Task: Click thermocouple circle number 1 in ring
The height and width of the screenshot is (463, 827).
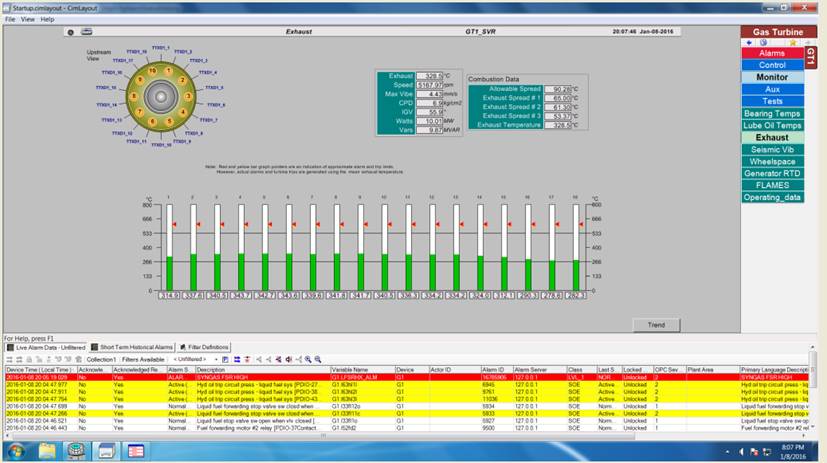Action: (168, 71)
